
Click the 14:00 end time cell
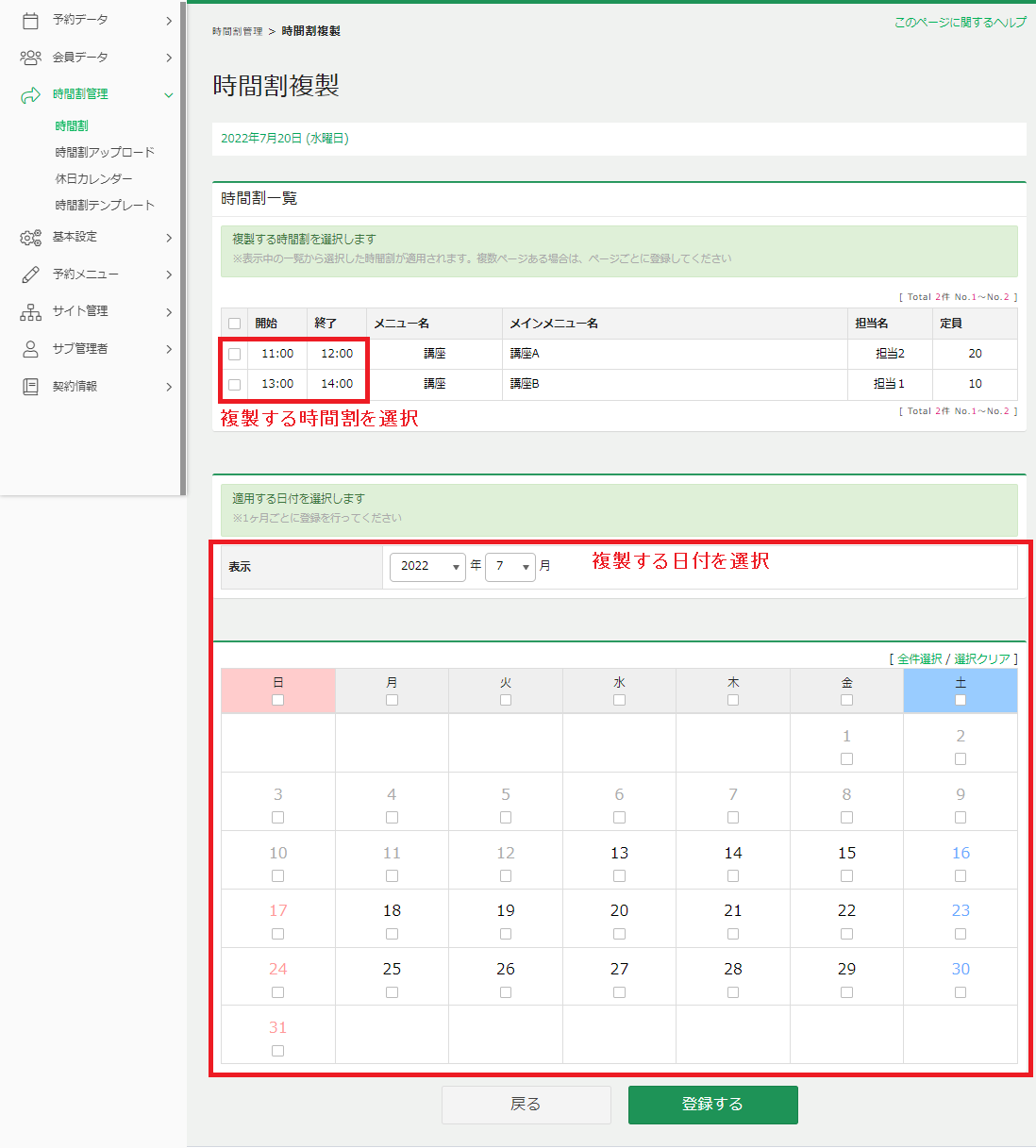337,384
